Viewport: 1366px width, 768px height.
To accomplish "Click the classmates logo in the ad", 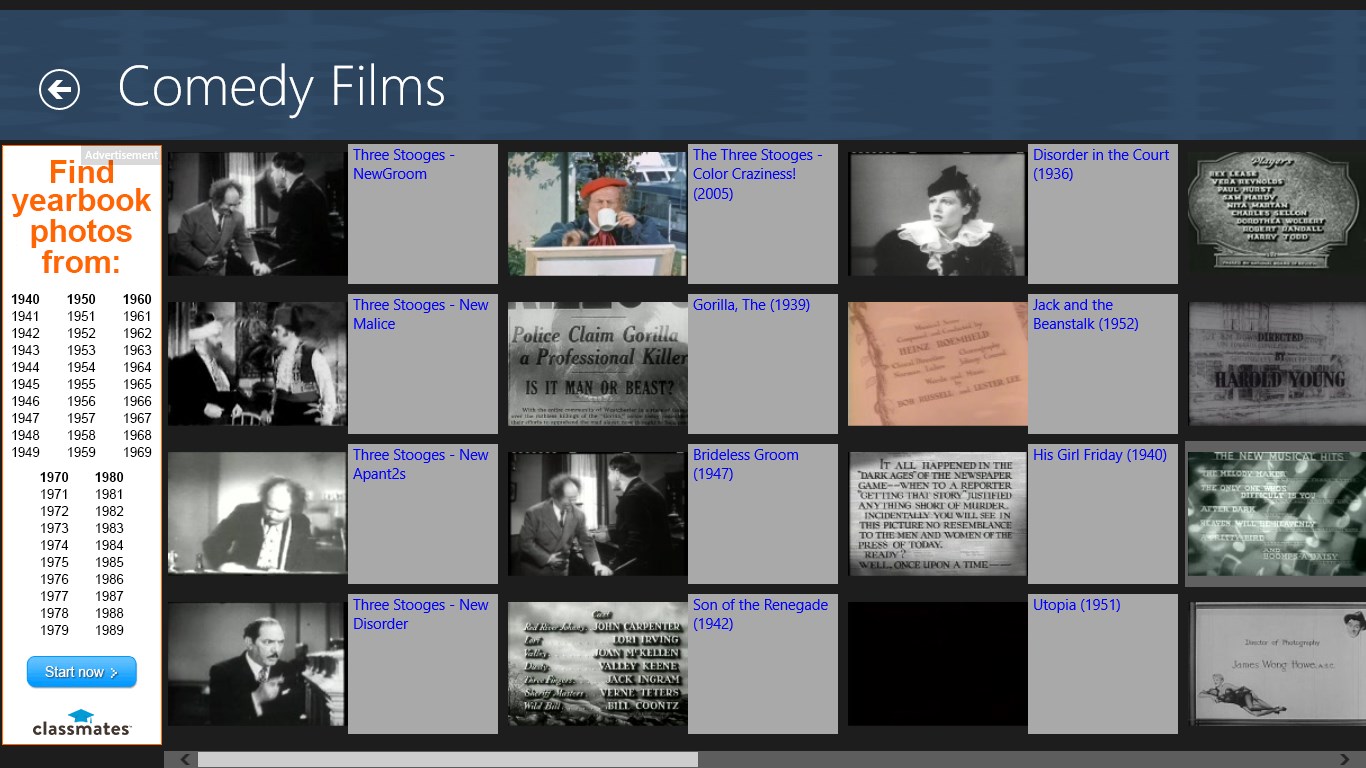I will point(82,723).
